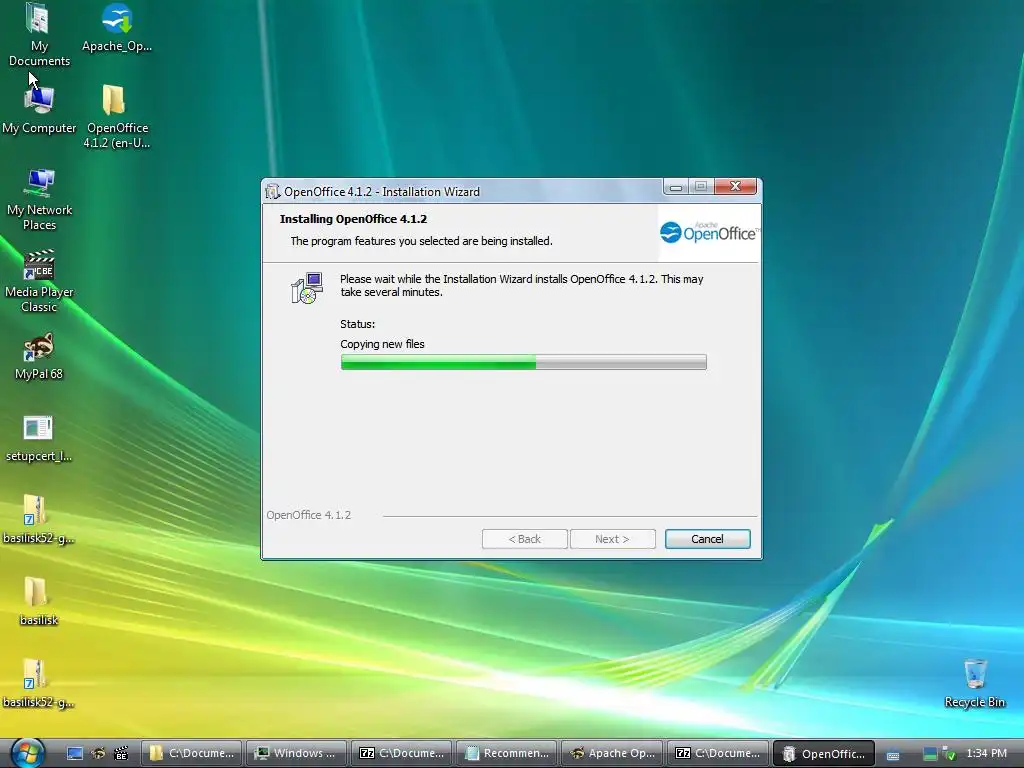Click the Apache OpenOffice logo in wizard

click(709, 232)
